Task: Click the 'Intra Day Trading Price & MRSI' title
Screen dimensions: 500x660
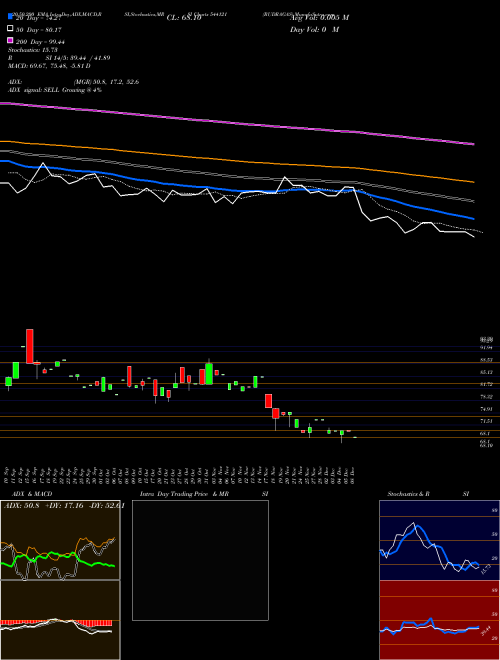Action: tap(204, 494)
